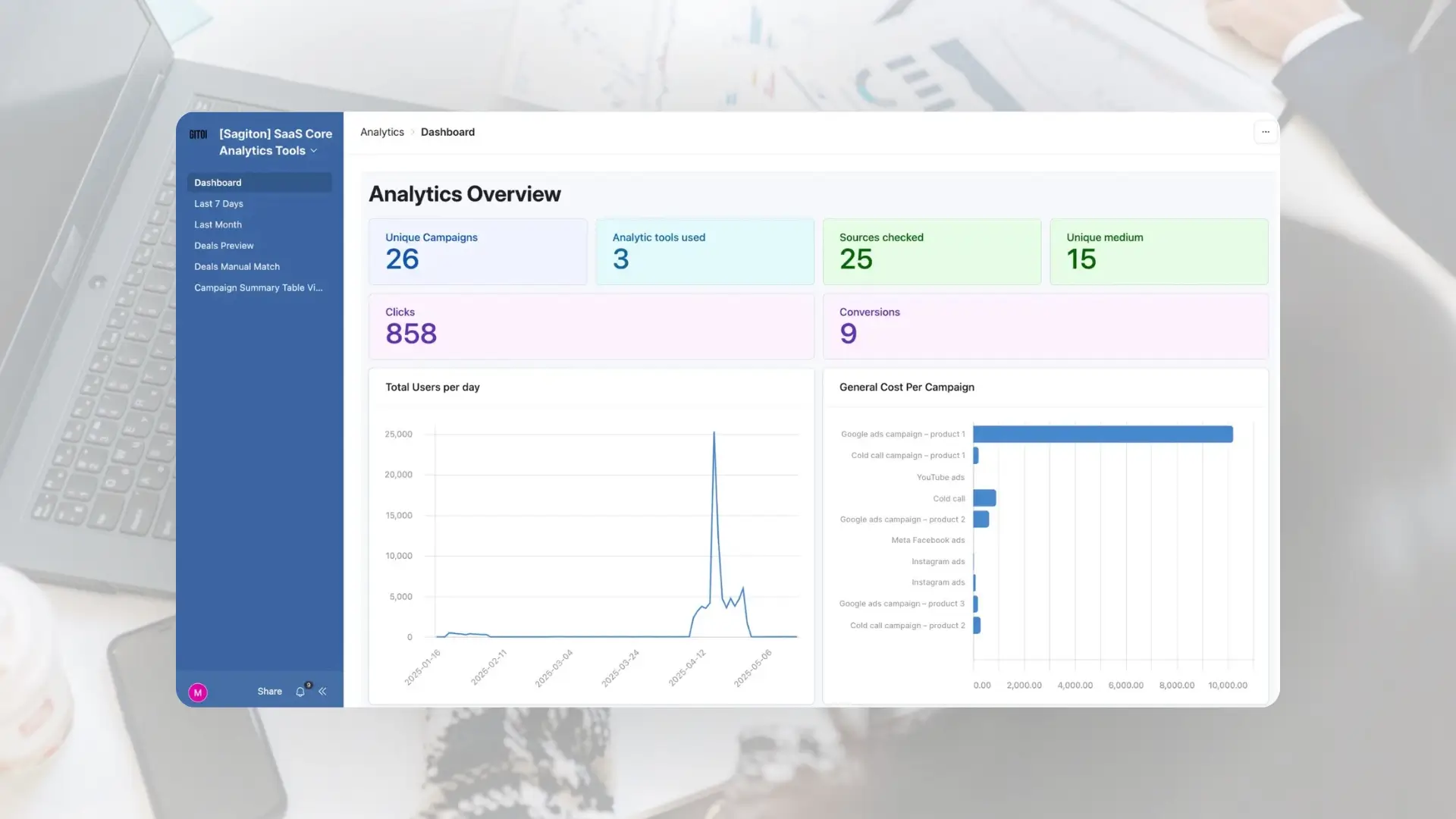Image resolution: width=1456 pixels, height=819 pixels.
Task: Click the peak of the users line chart
Action: coord(714,434)
